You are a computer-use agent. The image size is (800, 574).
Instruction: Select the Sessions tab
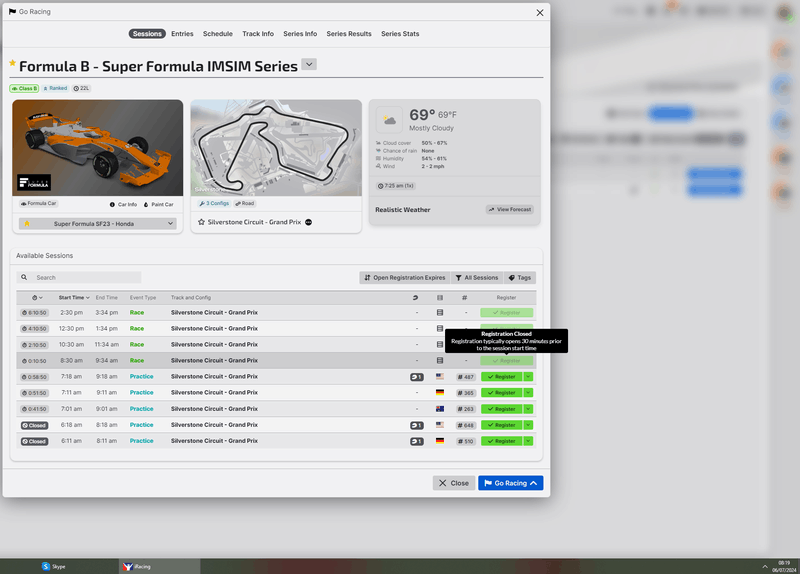[147, 34]
